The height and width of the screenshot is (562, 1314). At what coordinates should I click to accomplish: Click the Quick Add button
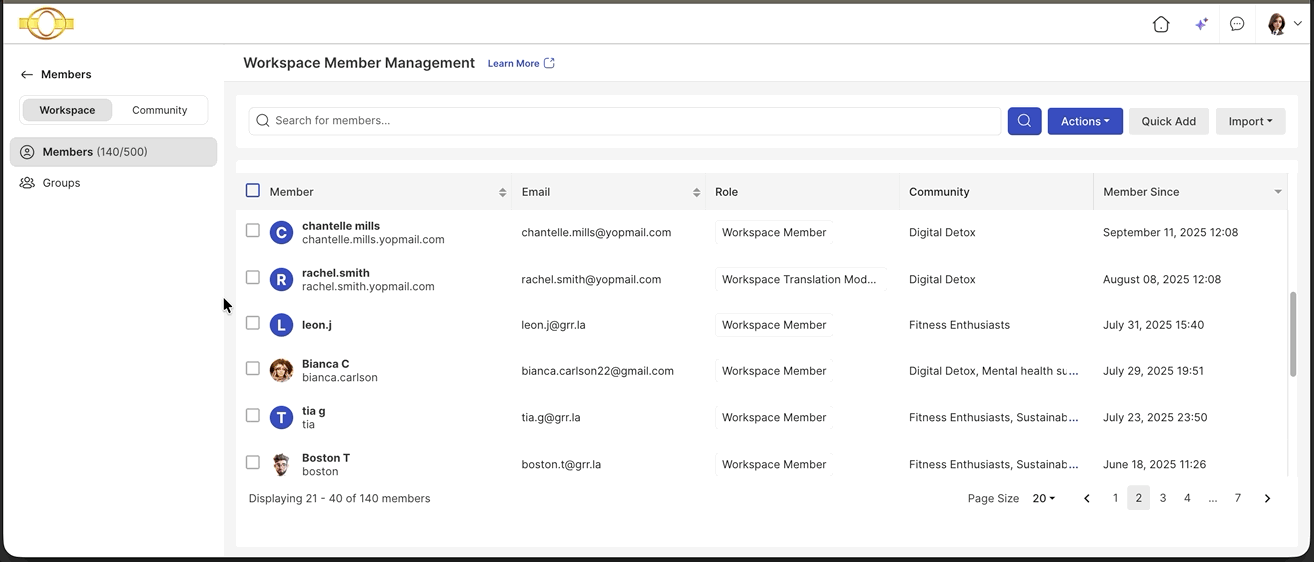coord(1169,121)
